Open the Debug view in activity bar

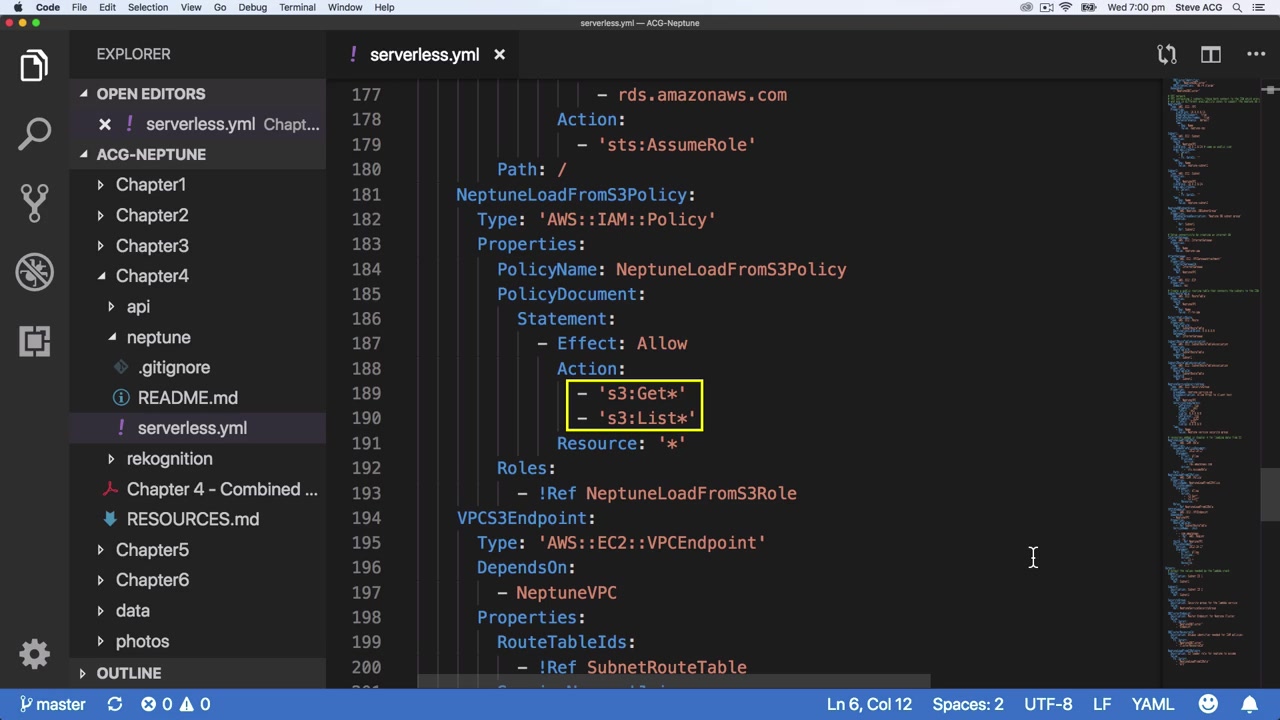point(34,272)
